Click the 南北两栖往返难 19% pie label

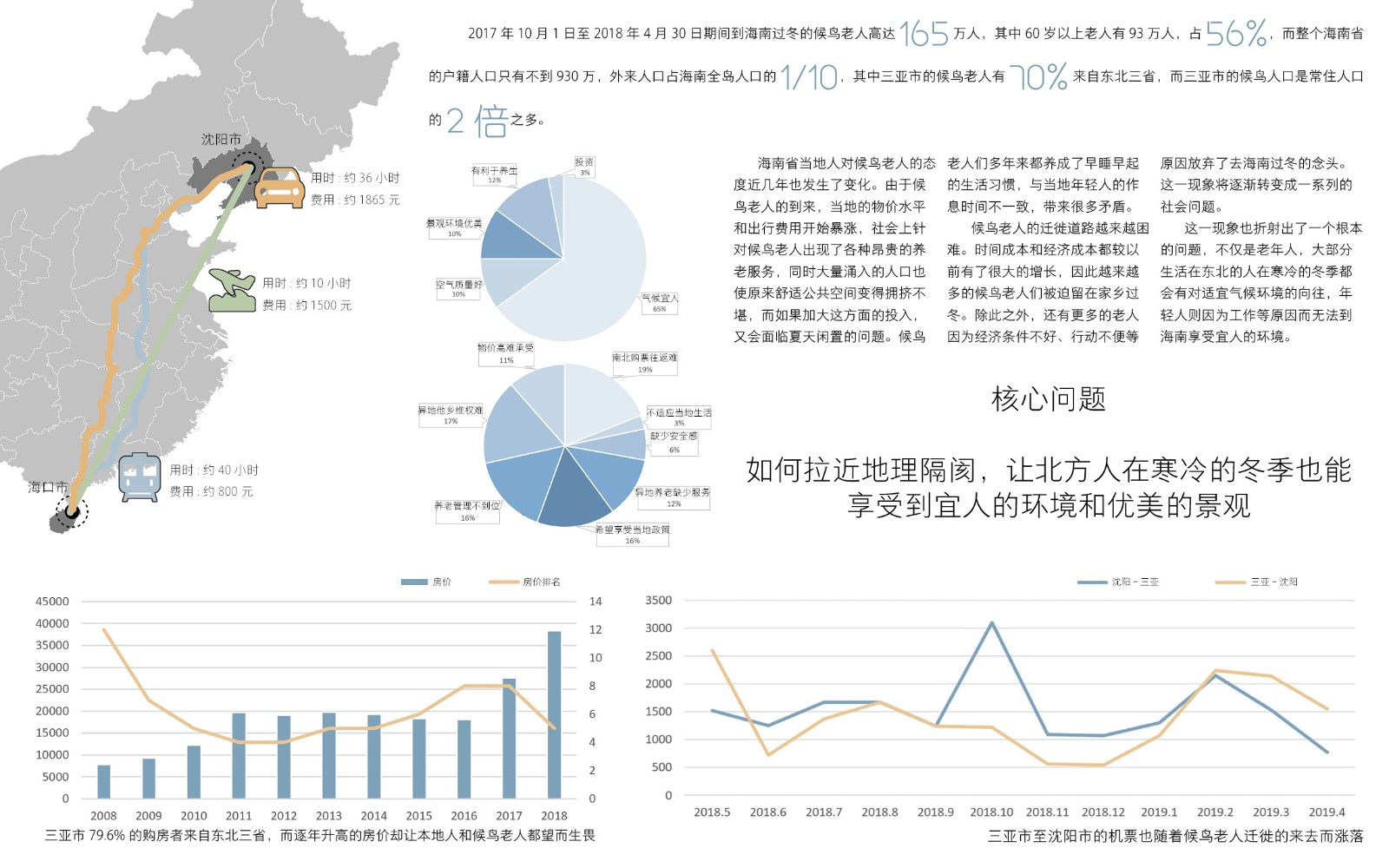[x=644, y=364]
